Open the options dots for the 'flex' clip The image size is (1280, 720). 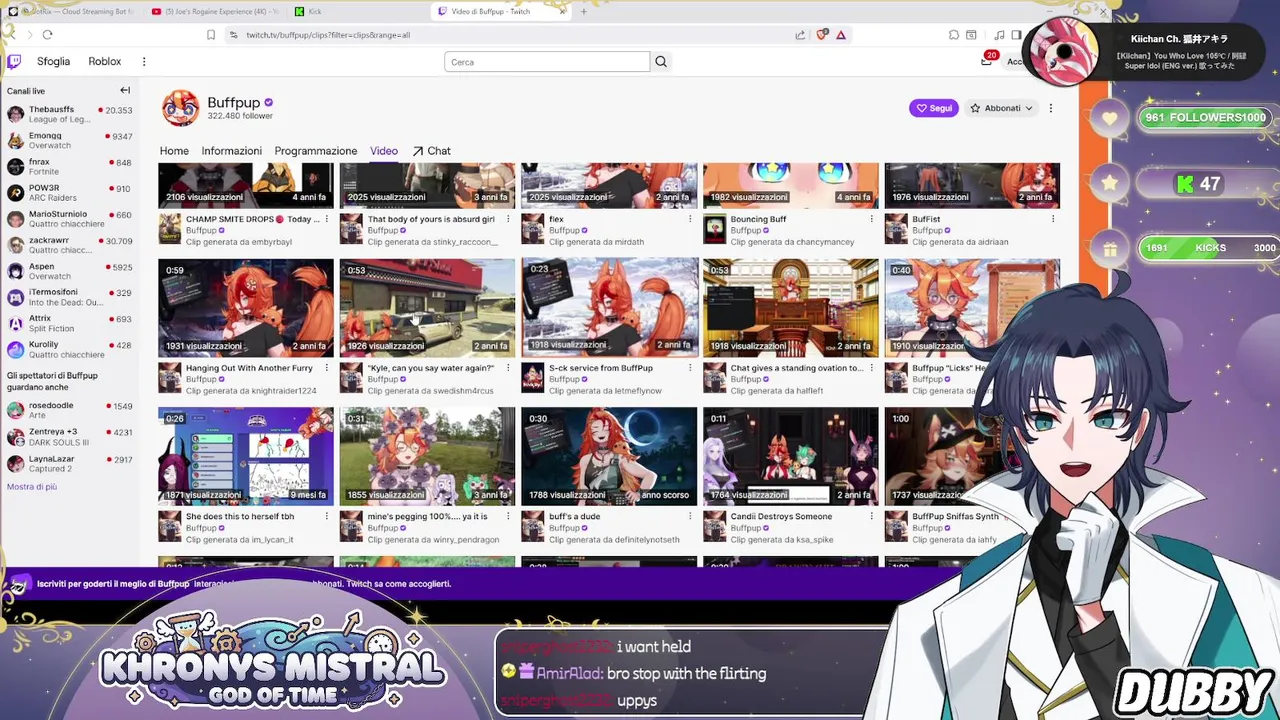tap(689, 219)
